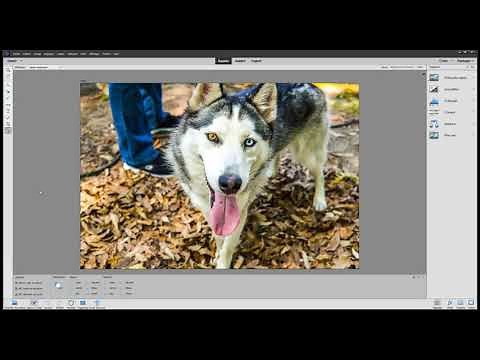Select the Red Eye Removal tool
Screen dimensions: 480x360
[x=8, y=92]
